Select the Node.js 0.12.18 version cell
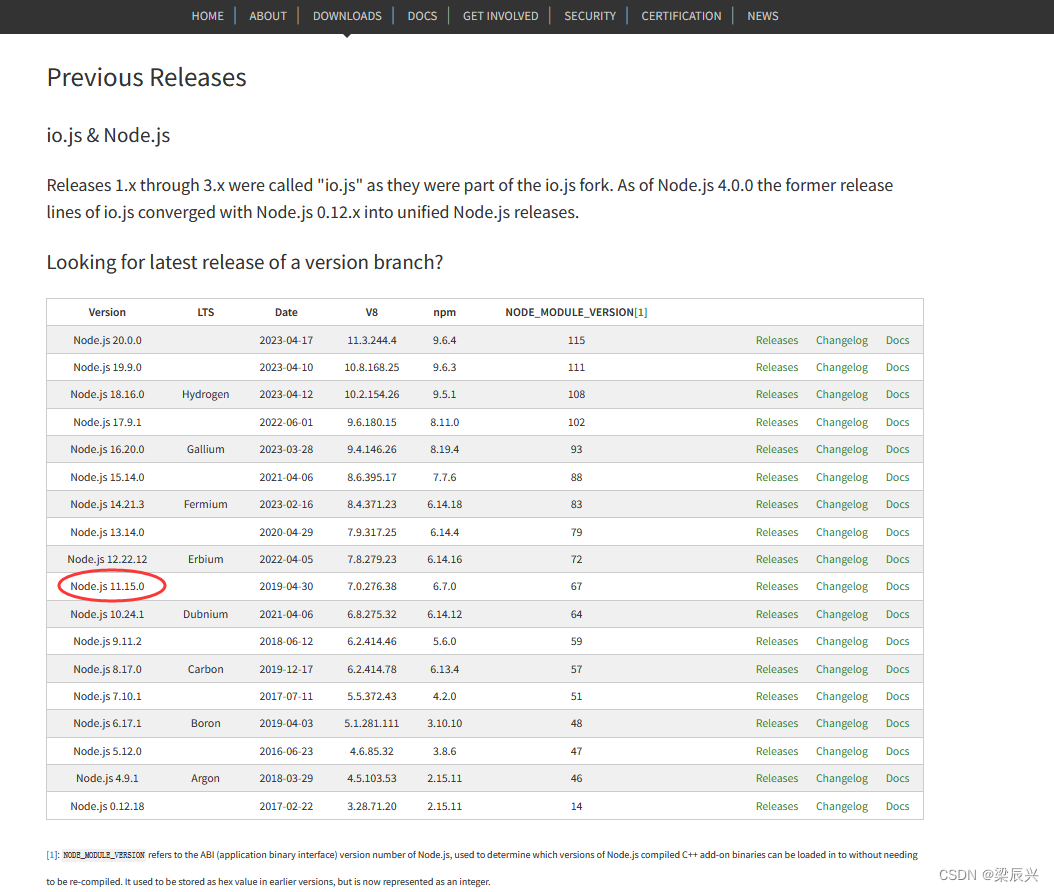 108,807
